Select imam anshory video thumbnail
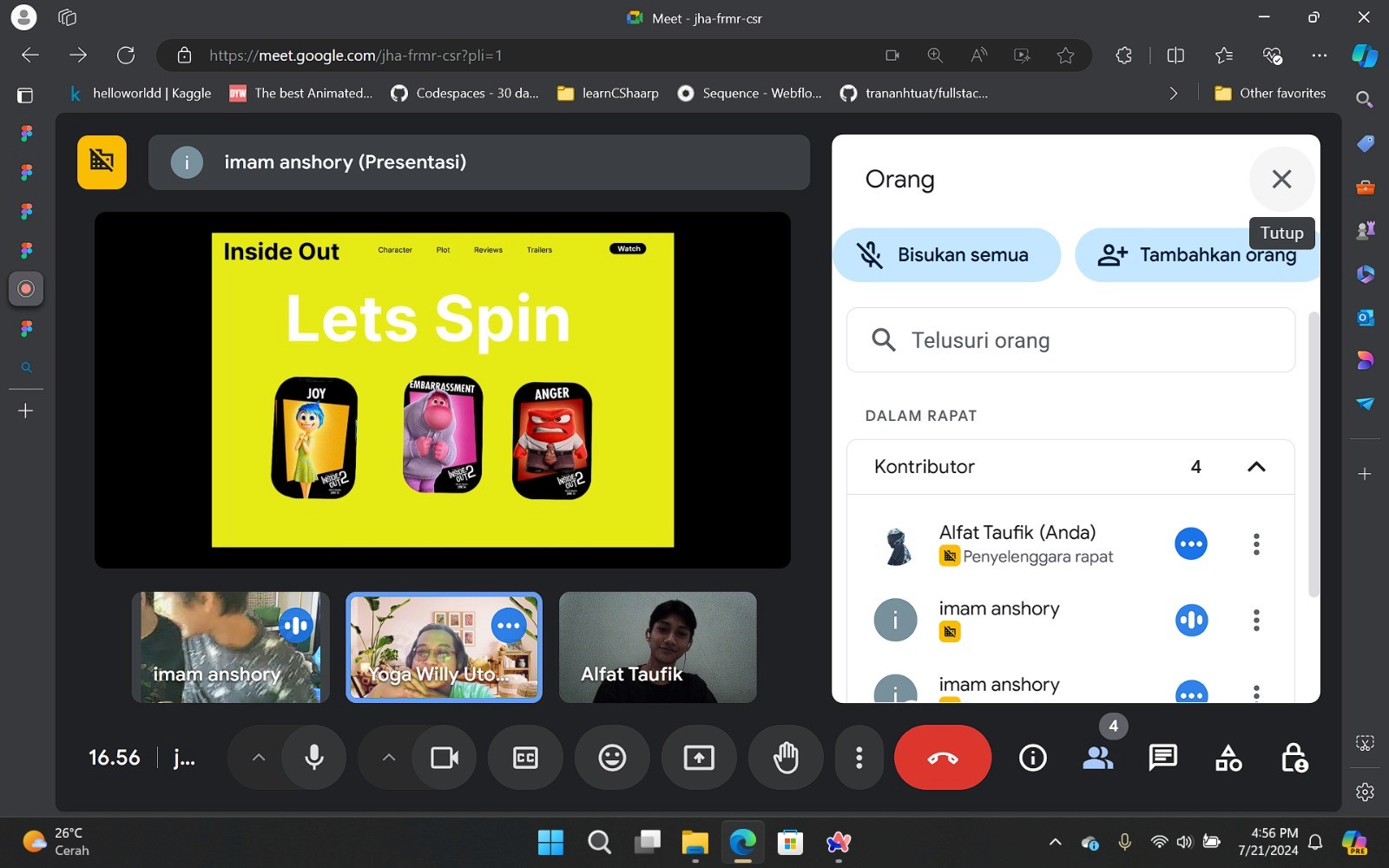The height and width of the screenshot is (868, 1389). (x=230, y=648)
